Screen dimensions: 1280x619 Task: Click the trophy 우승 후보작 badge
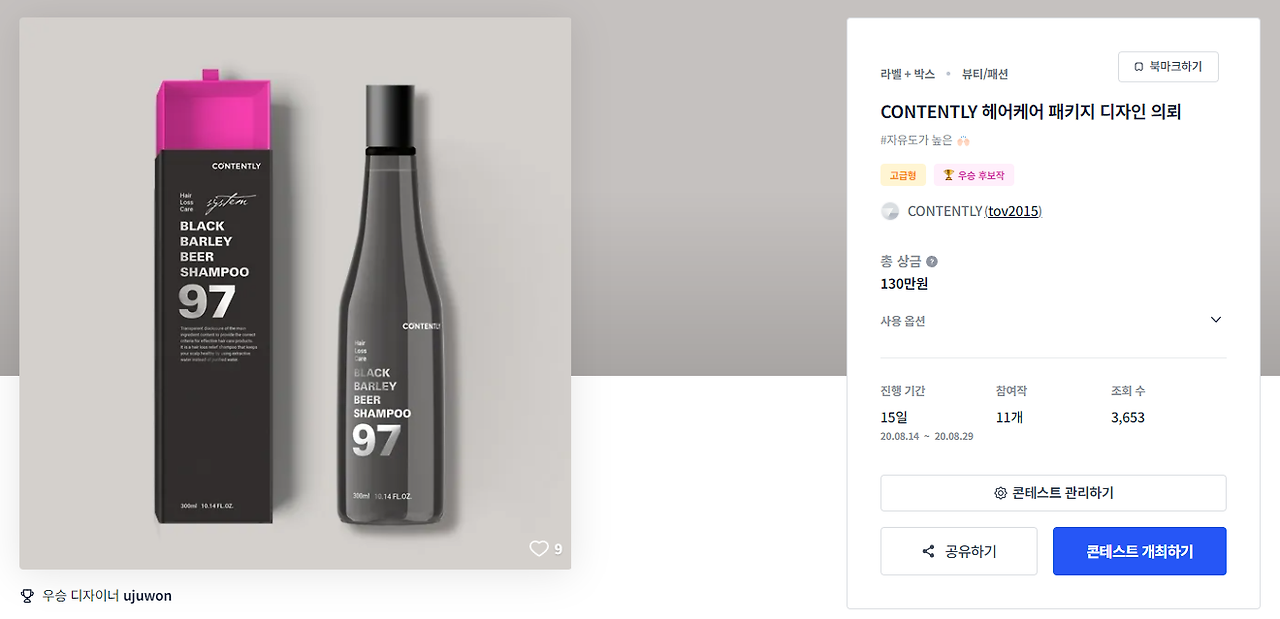973,175
